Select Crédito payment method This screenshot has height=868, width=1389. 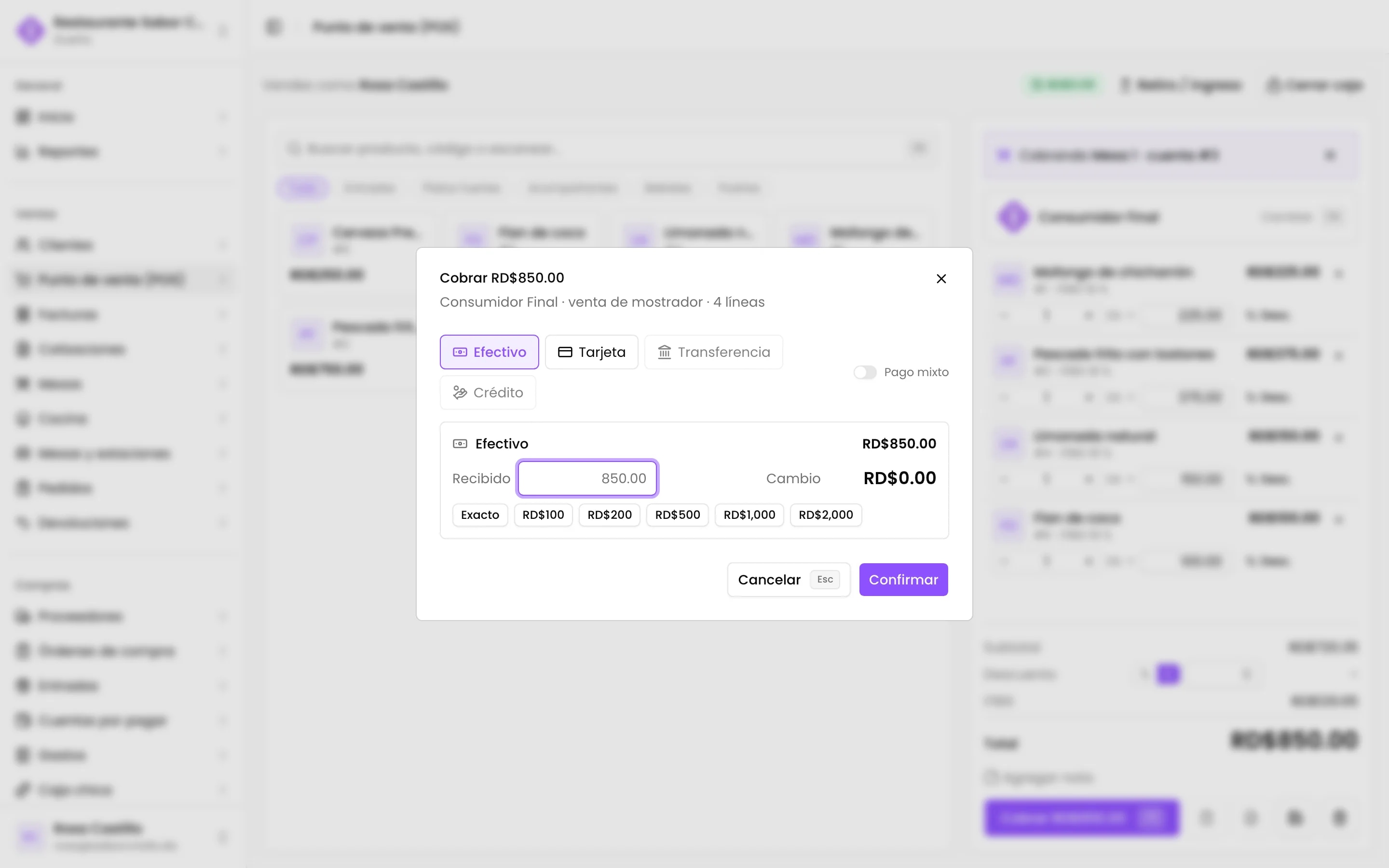(488, 393)
